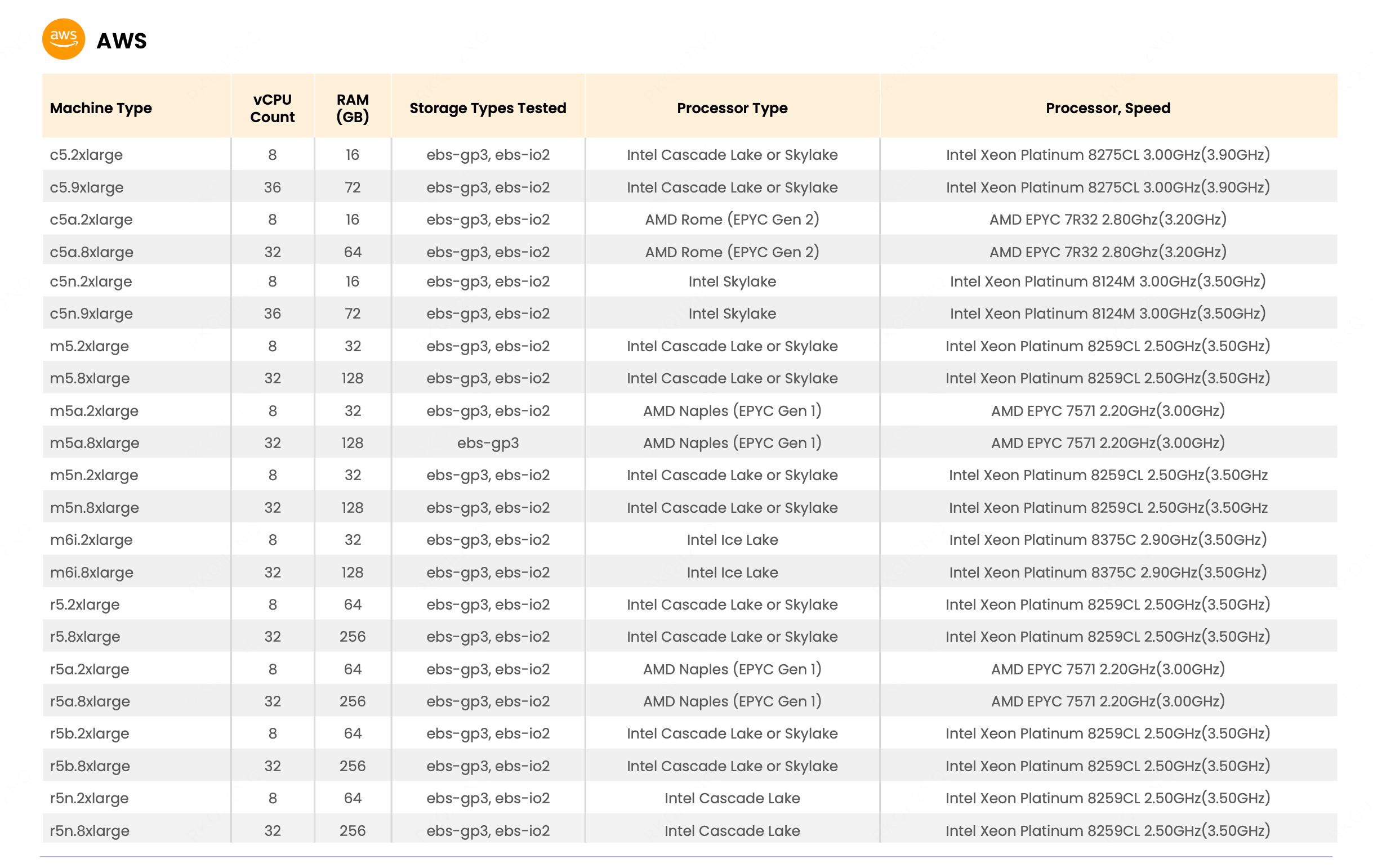
Task: Click the vCPU Count column header
Action: click(x=272, y=108)
